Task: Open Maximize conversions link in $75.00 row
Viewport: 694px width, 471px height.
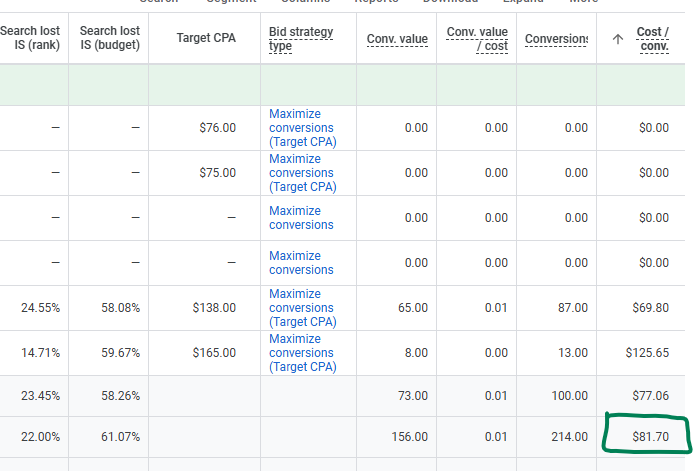Action: coord(301,173)
